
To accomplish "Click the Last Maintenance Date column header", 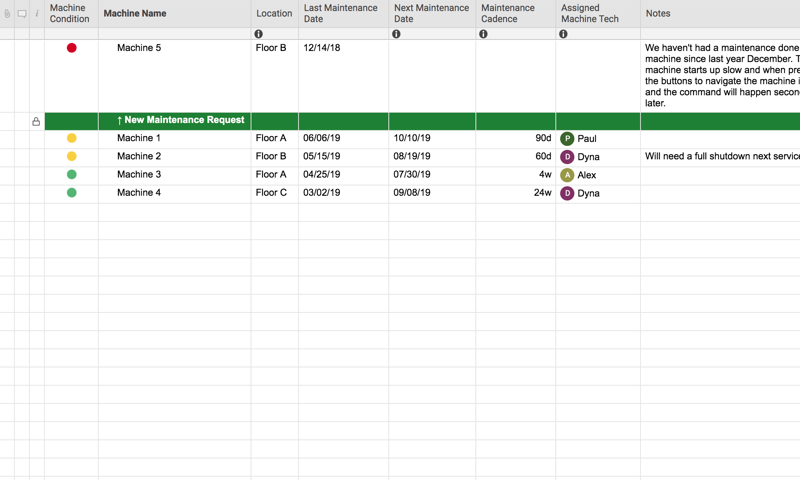I will coord(342,14).
